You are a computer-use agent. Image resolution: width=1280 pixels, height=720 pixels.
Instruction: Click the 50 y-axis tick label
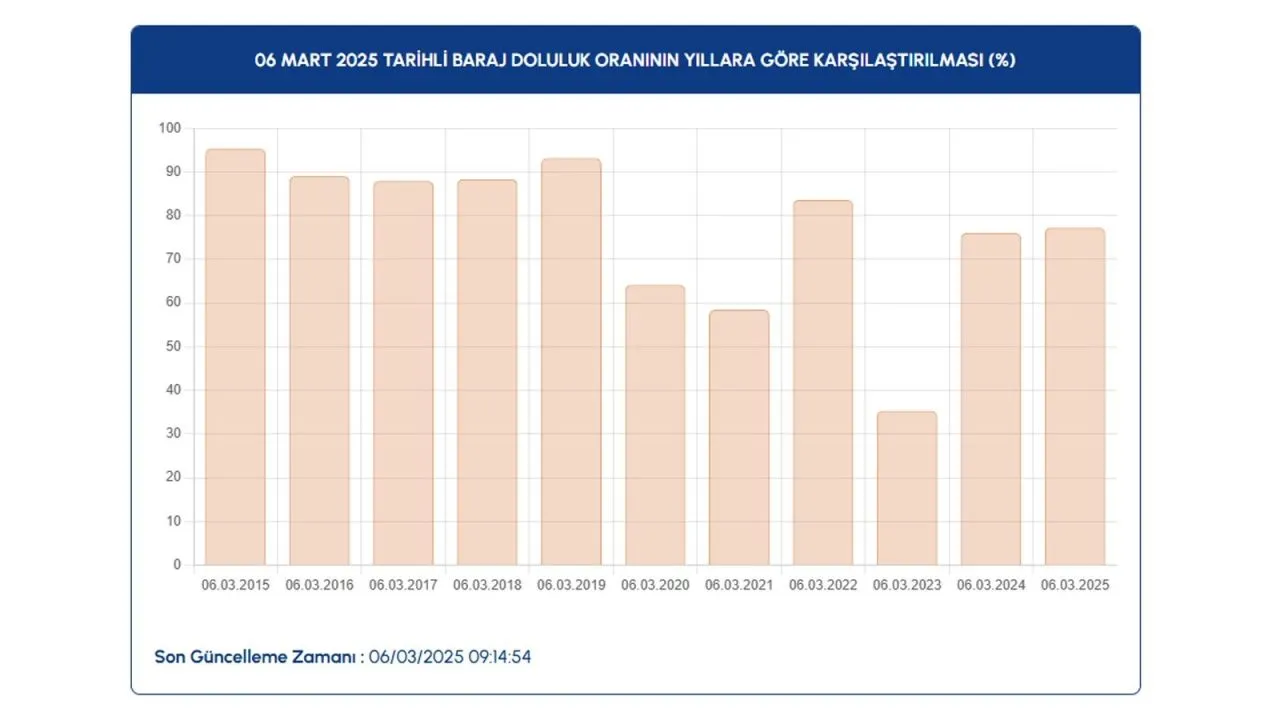coord(173,346)
